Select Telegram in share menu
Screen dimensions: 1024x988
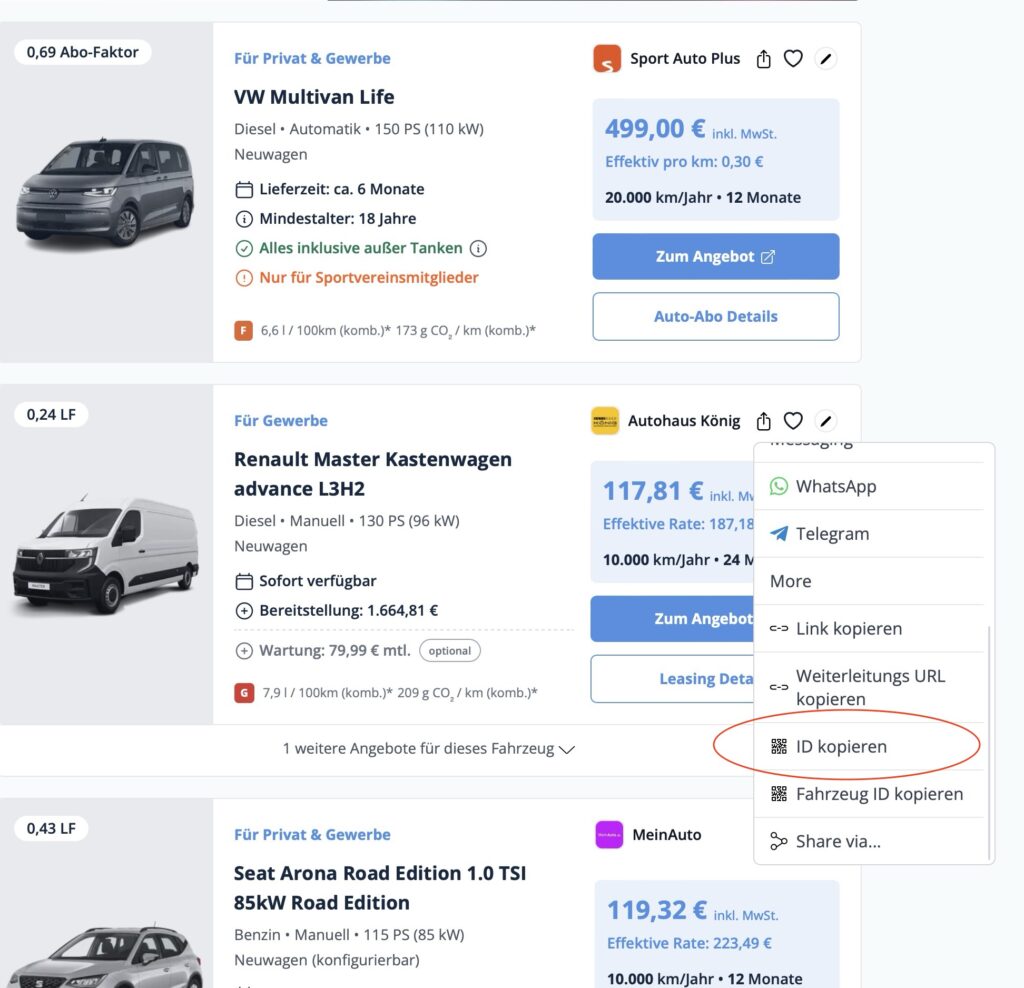tap(832, 534)
